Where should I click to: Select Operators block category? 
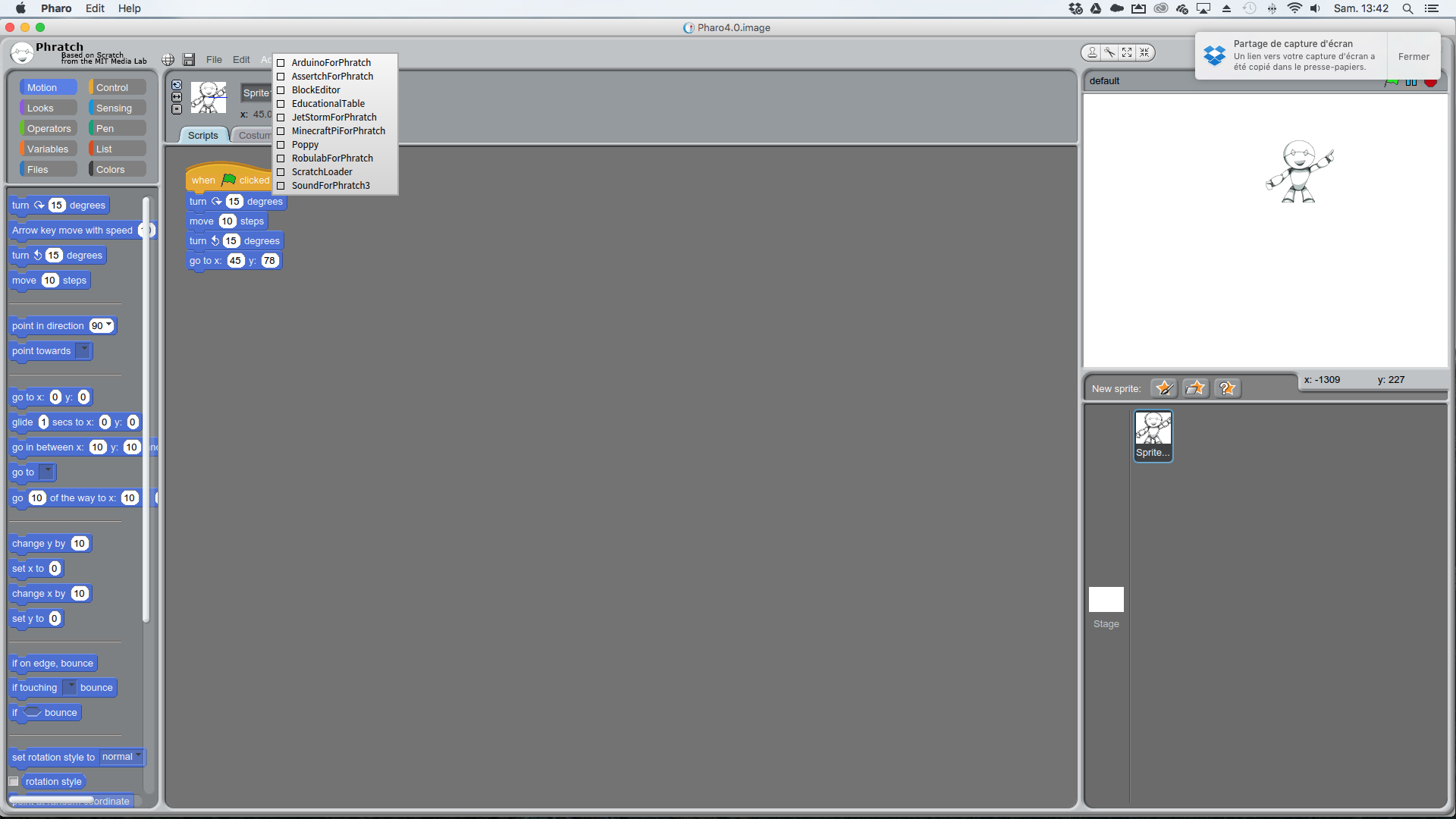click(x=48, y=128)
